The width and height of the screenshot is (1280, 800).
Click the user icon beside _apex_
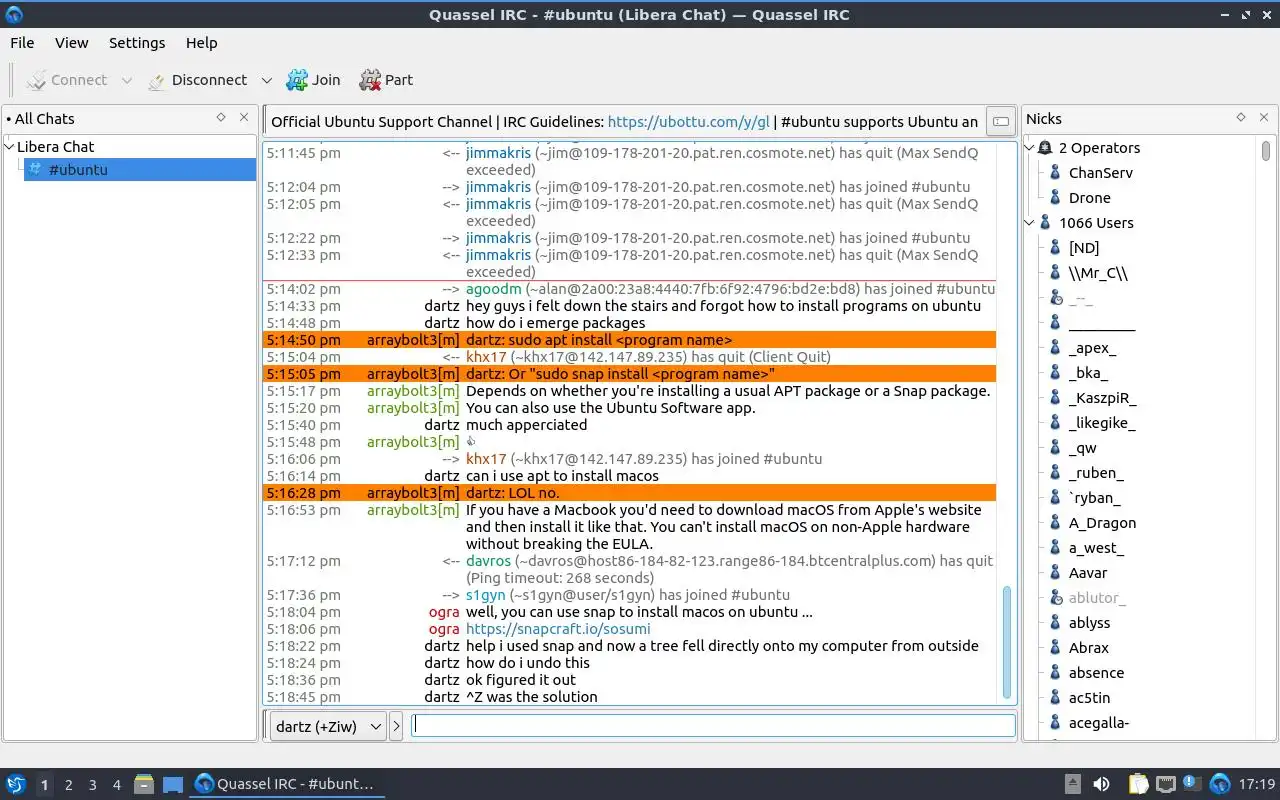point(1055,348)
